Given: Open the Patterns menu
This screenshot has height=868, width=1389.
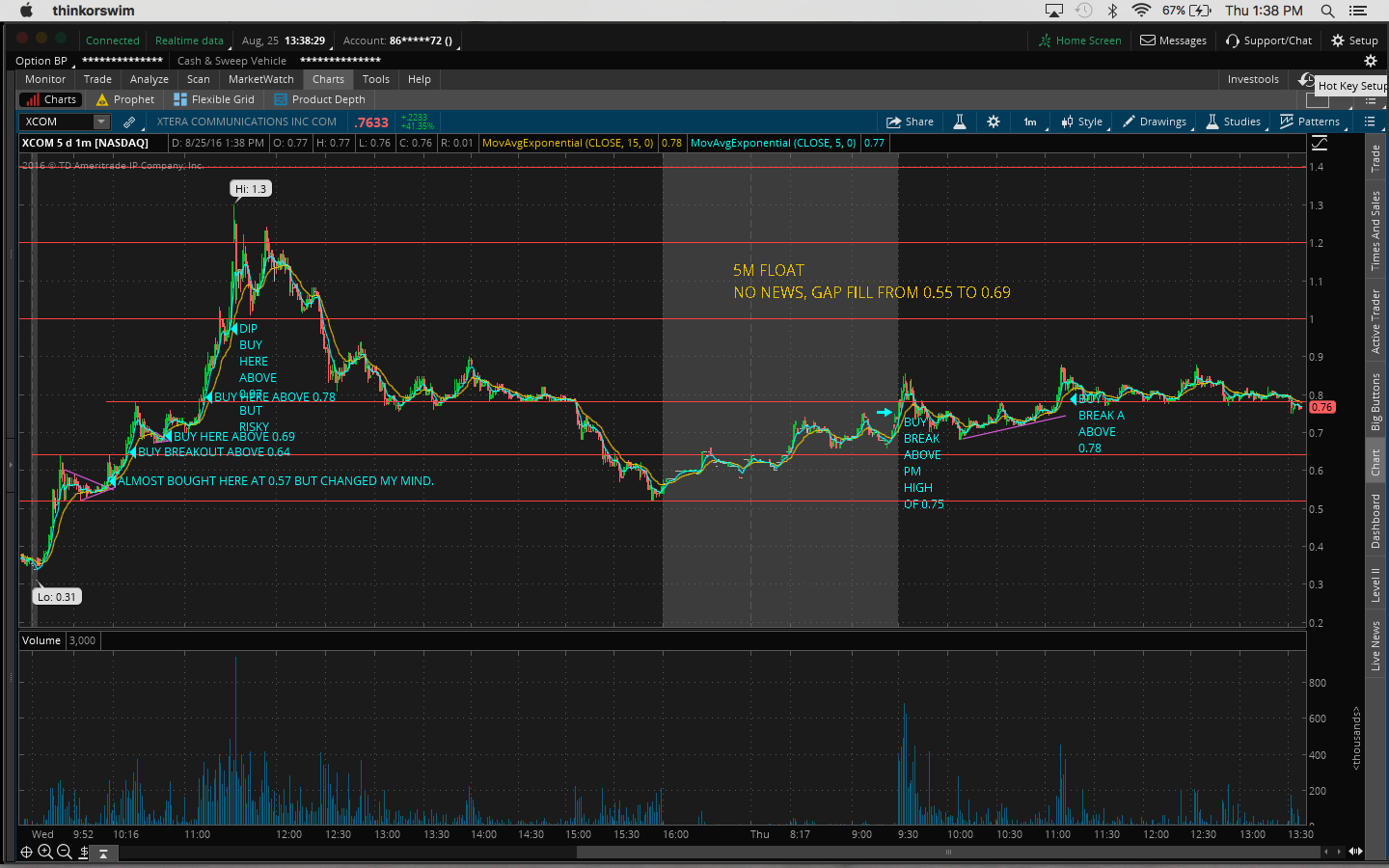Looking at the screenshot, I should point(1310,122).
